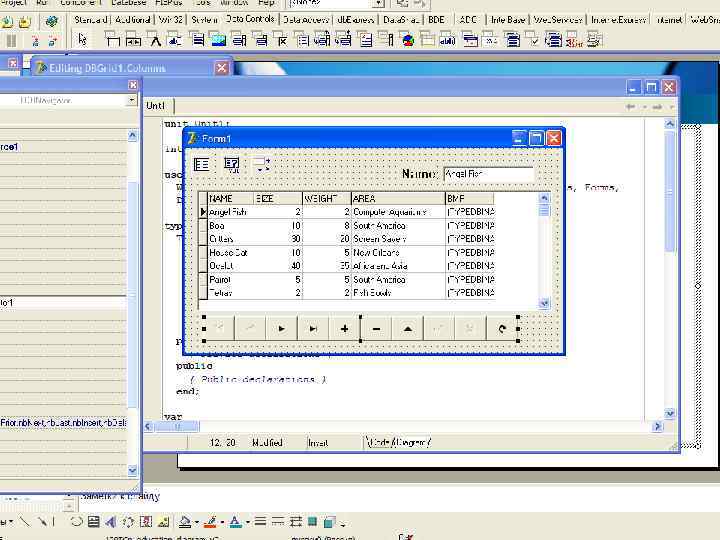
Task: Select the Line drawing tool
Action: [25, 522]
